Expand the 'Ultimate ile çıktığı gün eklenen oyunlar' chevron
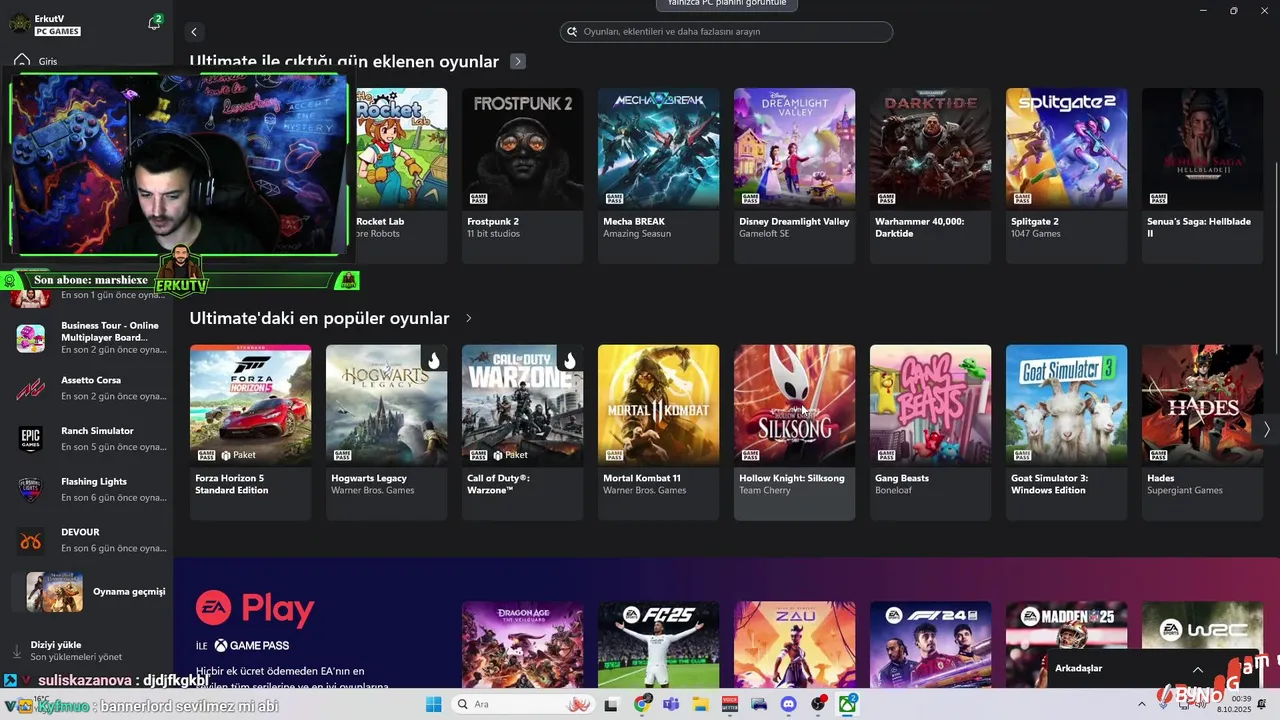The height and width of the screenshot is (720, 1280). tap(518, 62)
